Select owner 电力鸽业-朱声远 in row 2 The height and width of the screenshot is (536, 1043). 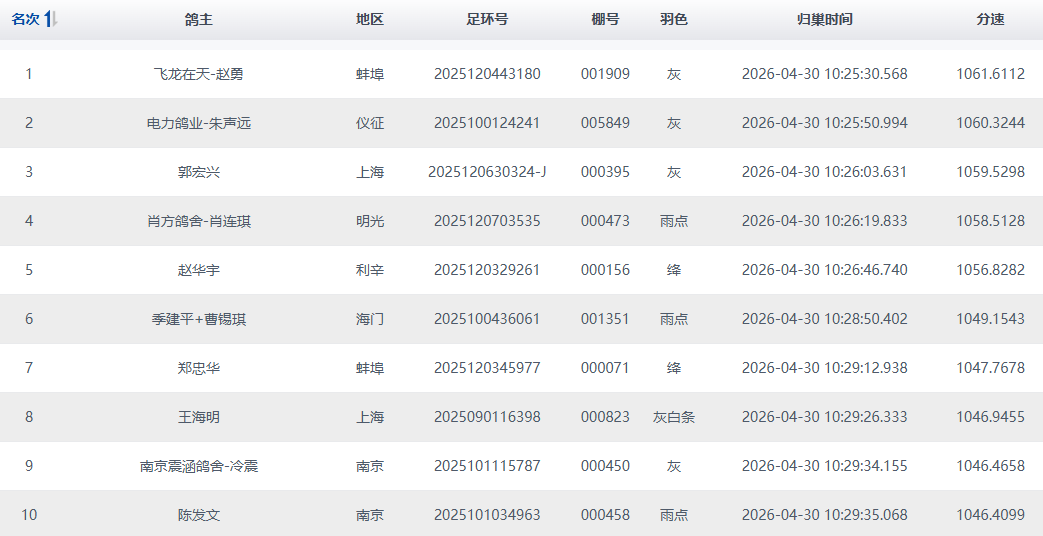[198, 123]
